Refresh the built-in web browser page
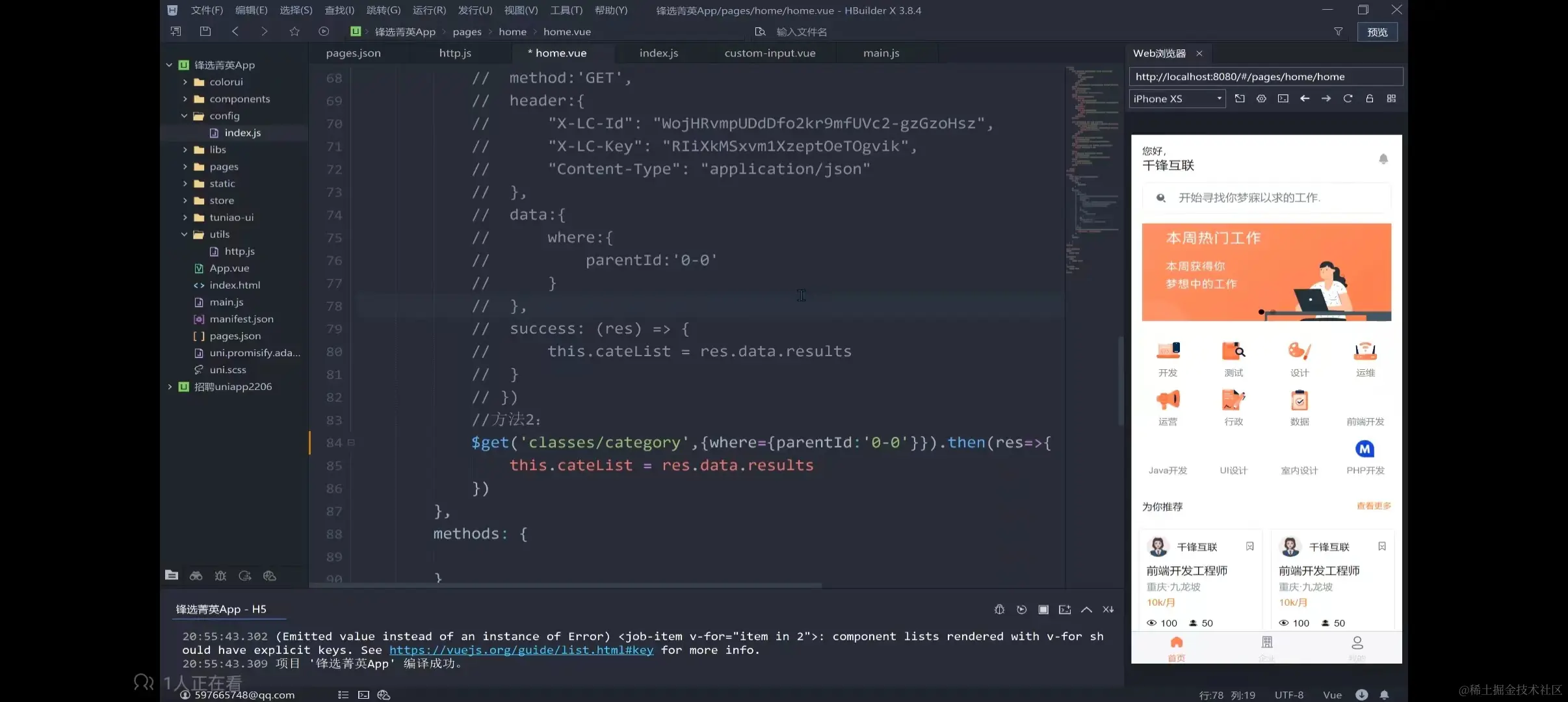 tap(1348, 99)
